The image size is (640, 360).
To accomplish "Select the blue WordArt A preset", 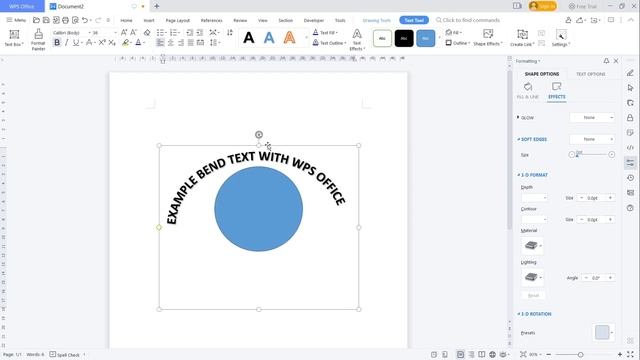I will pos(269,38).
